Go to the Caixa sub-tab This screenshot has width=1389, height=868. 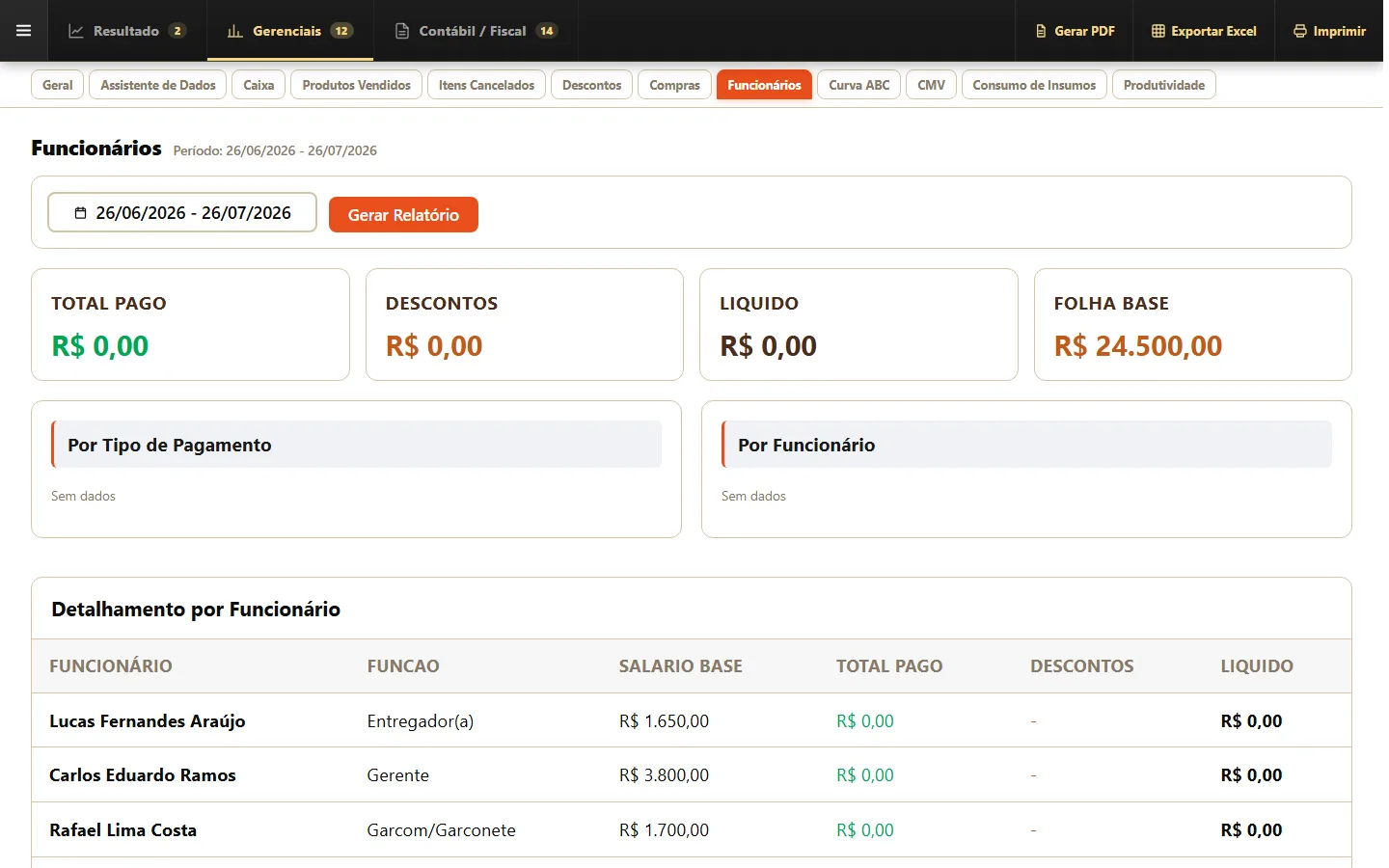(259, 85)
